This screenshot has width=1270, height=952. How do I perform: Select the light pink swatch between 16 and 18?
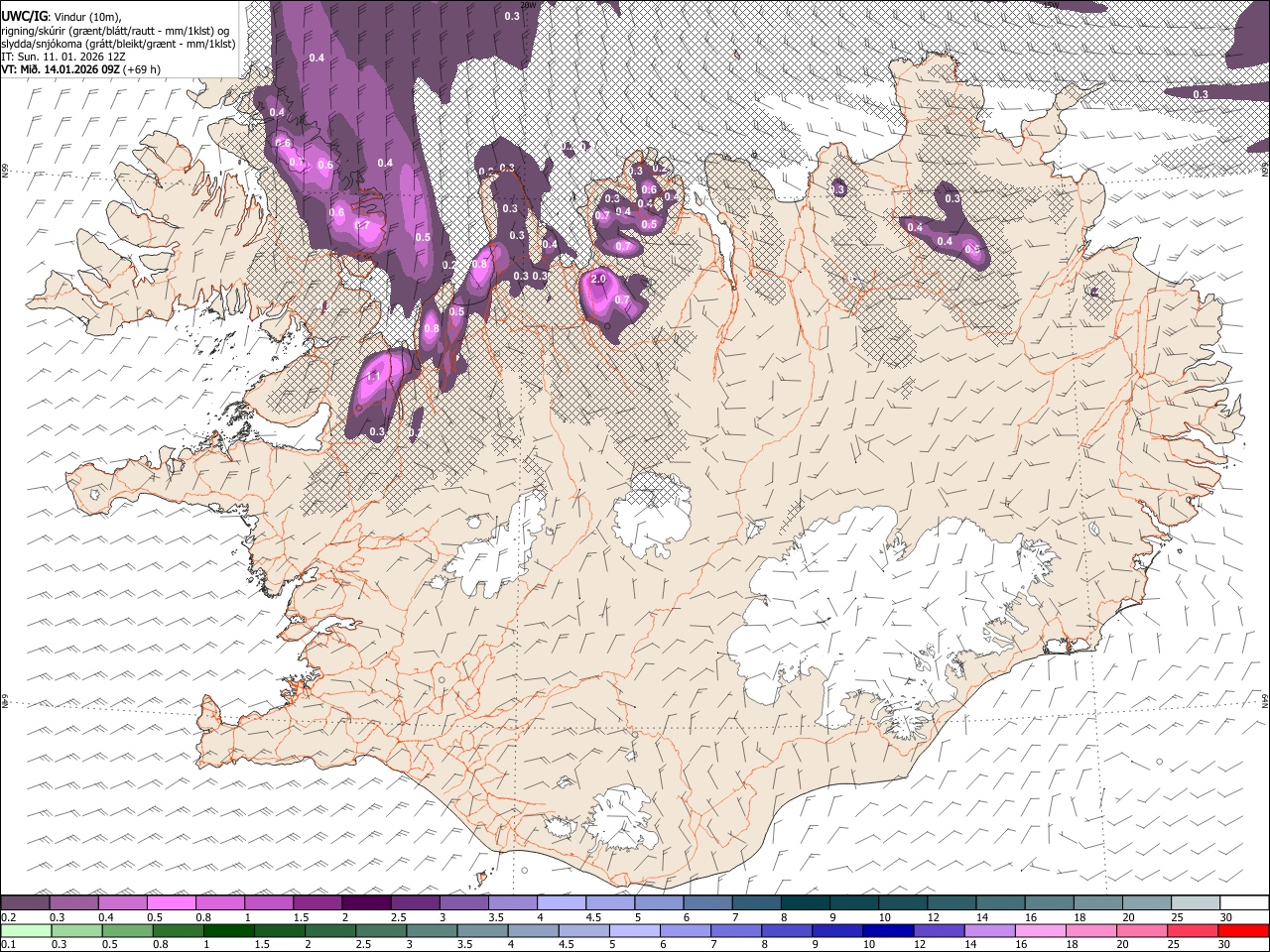click(x=1041, y=930)
